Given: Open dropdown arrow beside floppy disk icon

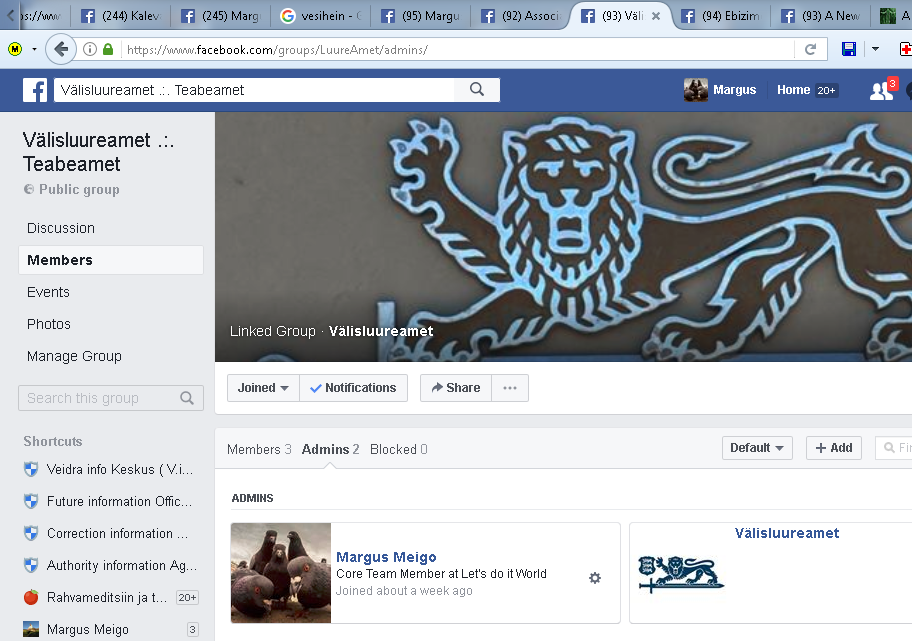Looking at the screenshot, I should tap(875, 49).
